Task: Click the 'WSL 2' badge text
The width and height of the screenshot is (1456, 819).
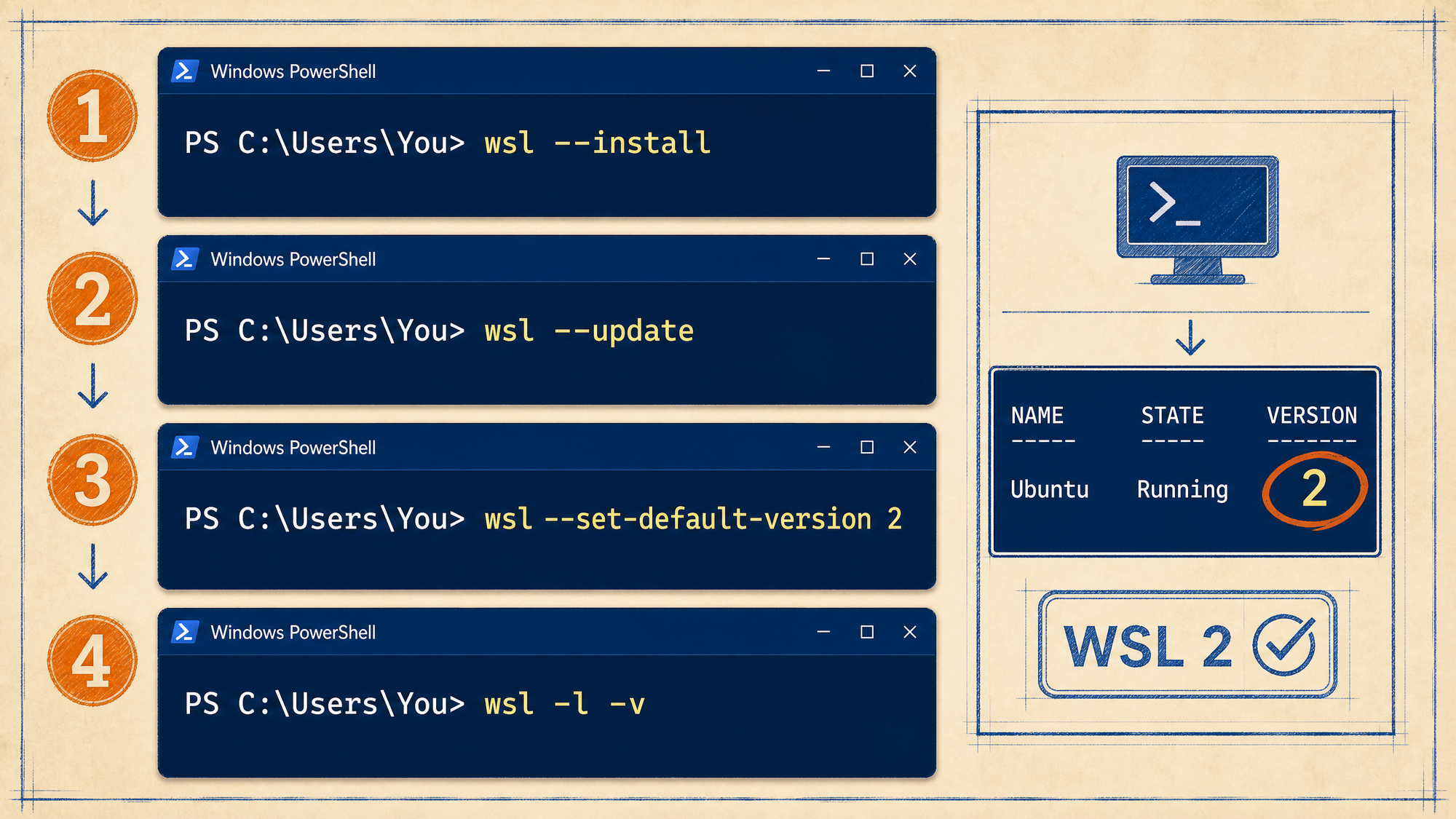Action: click(x=1147, y=646)
